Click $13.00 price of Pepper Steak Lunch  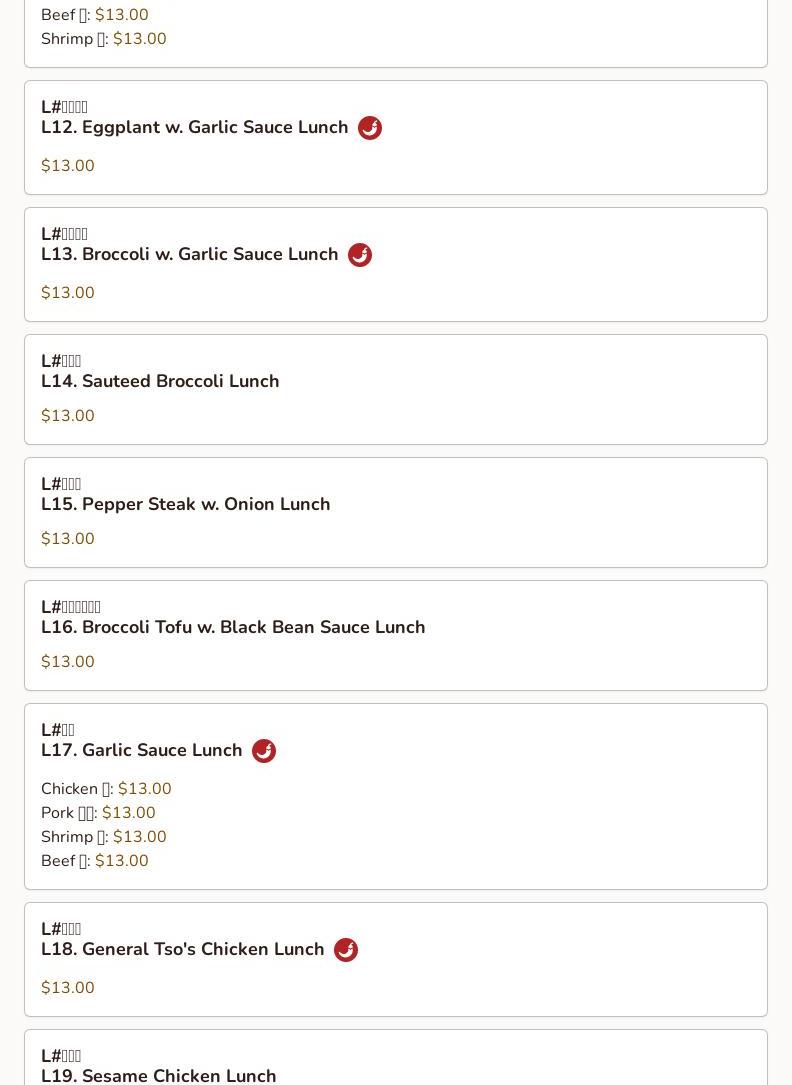tap(68, 538)
